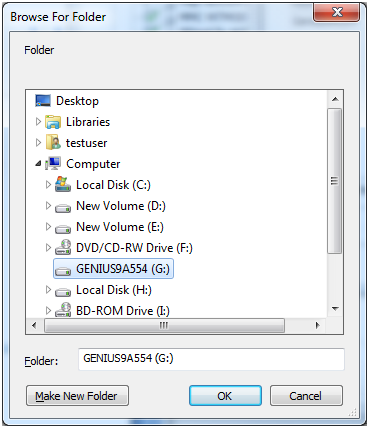
Task: Click the Folder name text field
Action: point(211,359)
